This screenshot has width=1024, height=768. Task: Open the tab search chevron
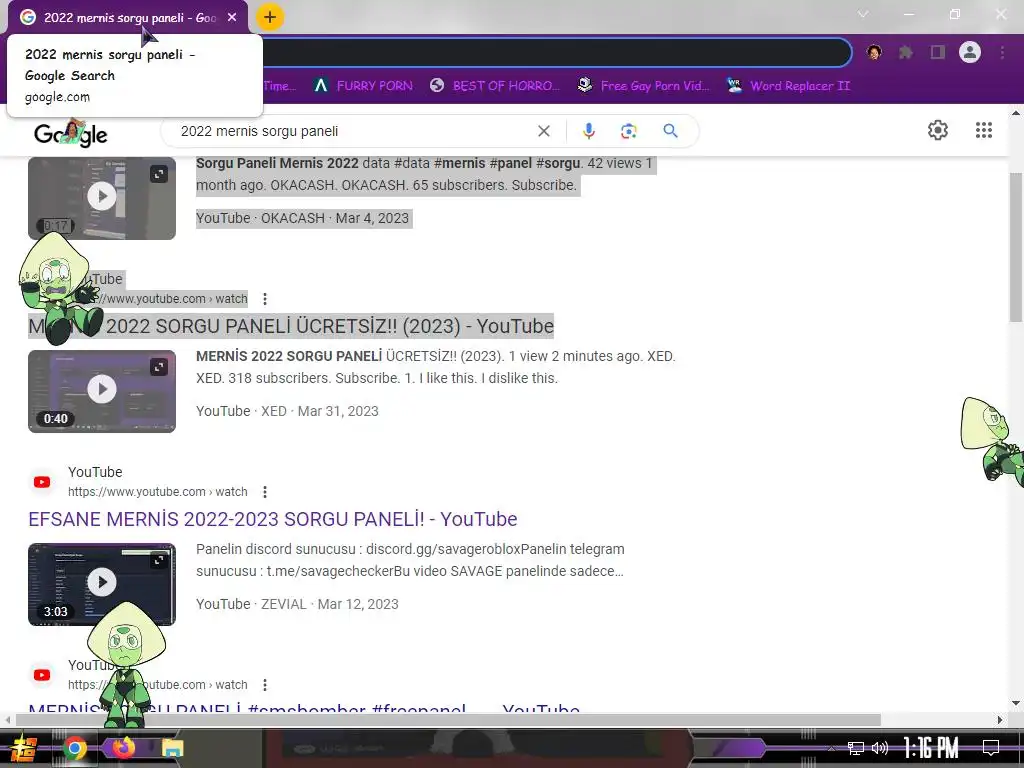click(x=863, y=14)
